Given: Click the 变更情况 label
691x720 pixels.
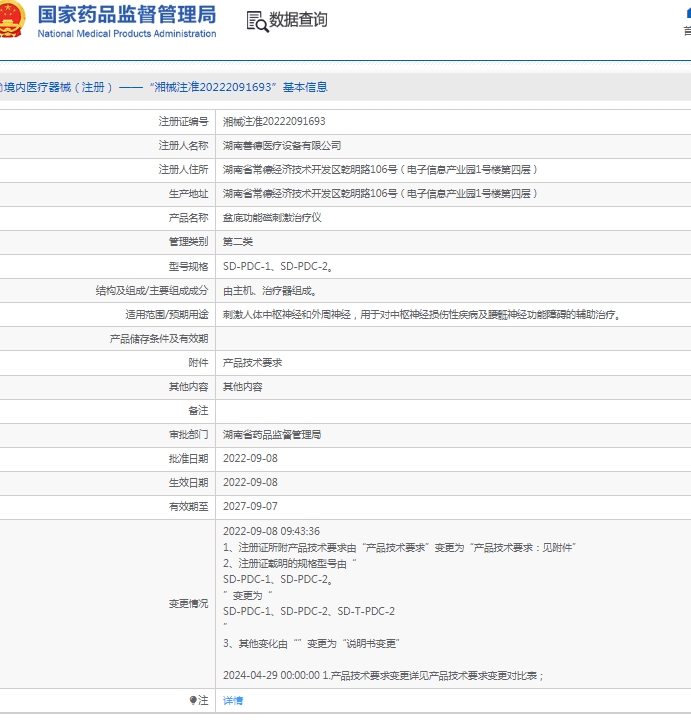Looking at the screenshot, I should pyautogui.click(x=188, y=603).
